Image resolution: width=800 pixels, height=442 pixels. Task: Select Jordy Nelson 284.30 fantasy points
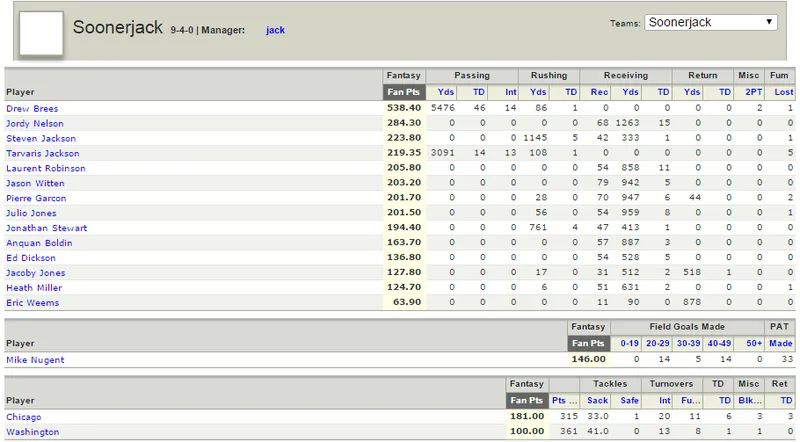coord(404,123)
